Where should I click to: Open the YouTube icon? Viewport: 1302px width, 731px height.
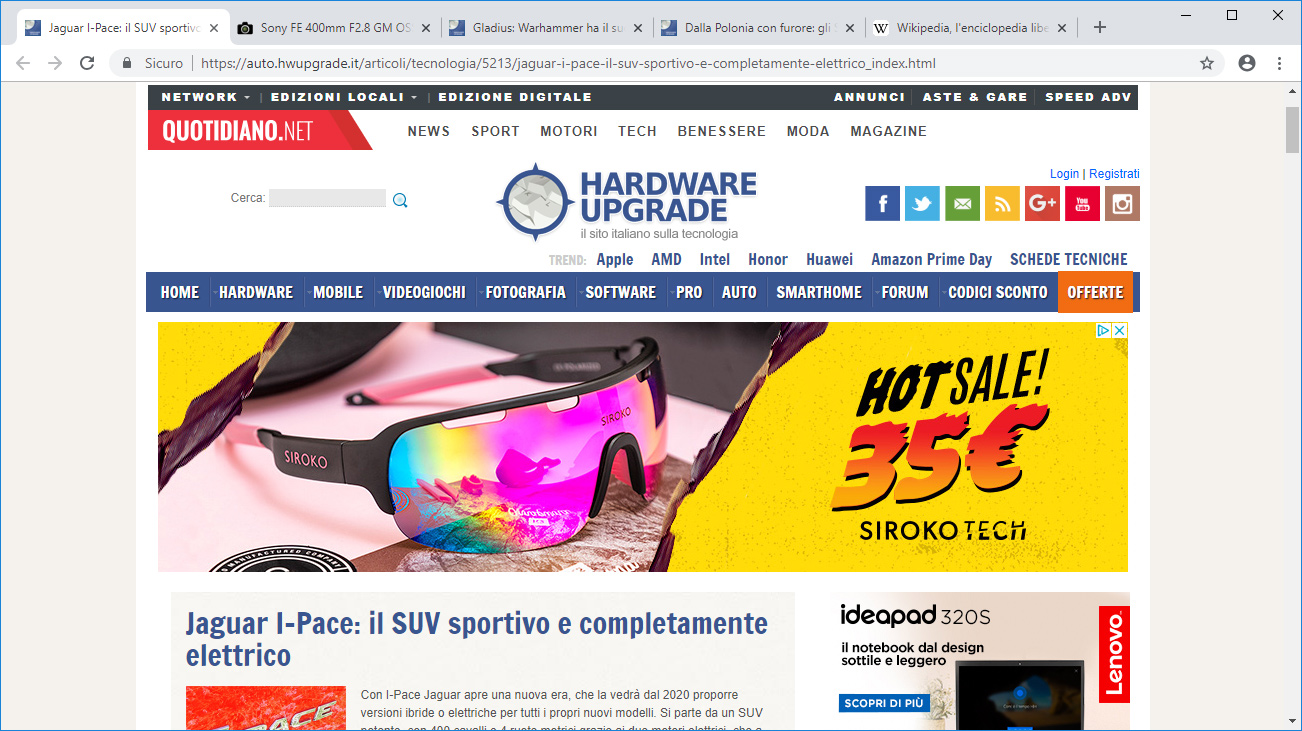click(1082, 204)
